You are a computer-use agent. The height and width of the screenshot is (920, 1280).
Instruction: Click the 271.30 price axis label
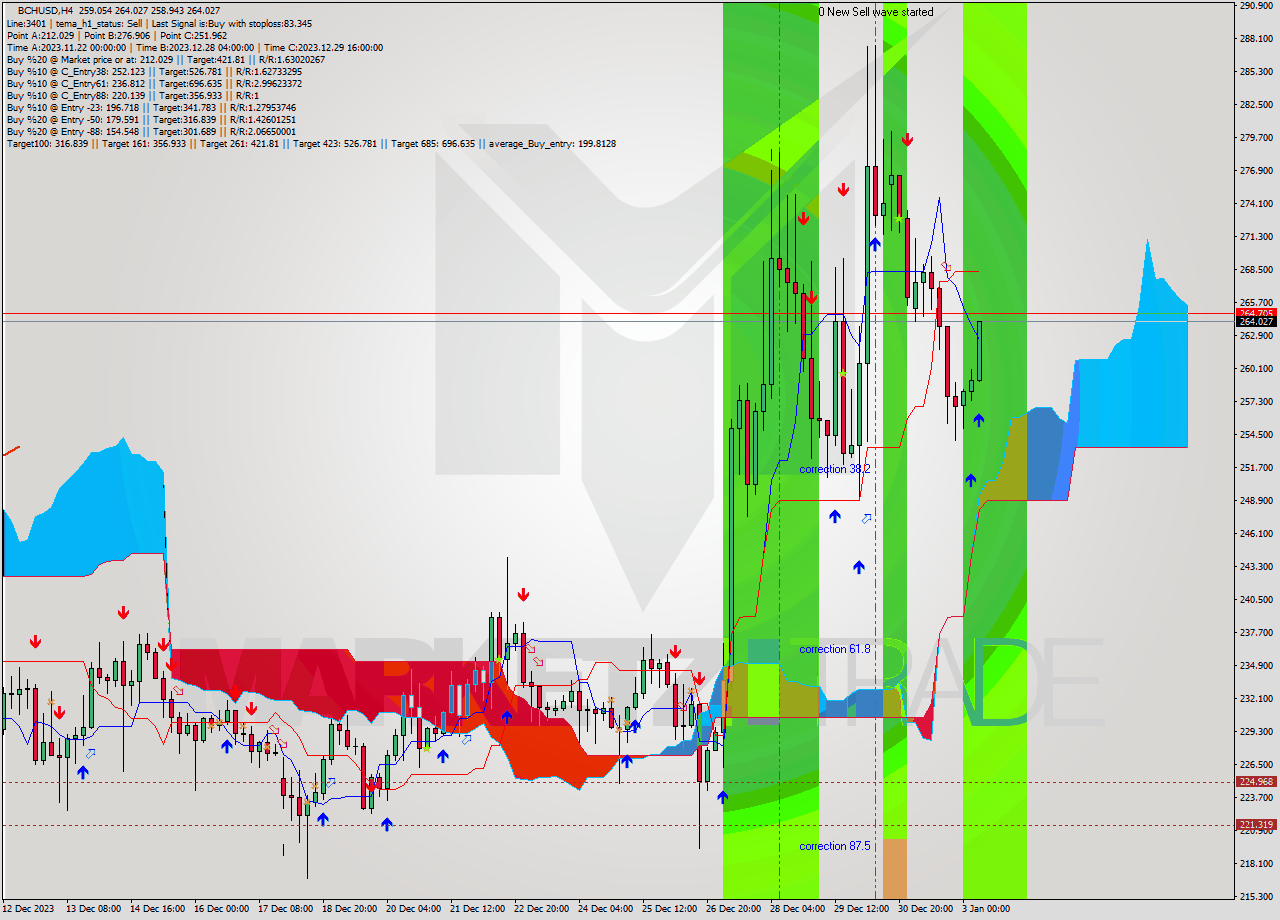coord(1256,237)
